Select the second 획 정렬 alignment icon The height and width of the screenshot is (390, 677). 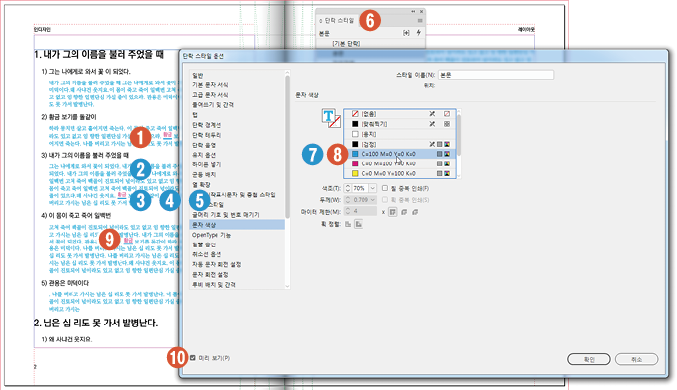click(358, 224)
